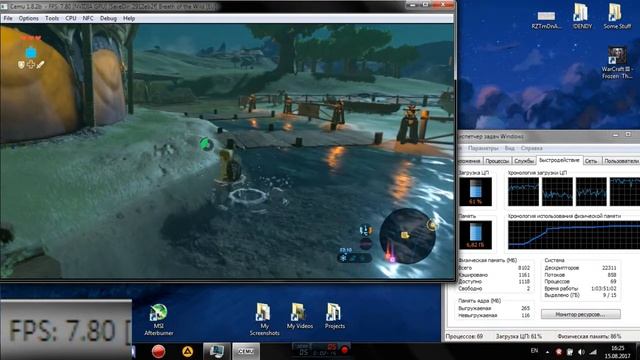
Task: Click the CEMU taskbar button
Action: [246, 351]
